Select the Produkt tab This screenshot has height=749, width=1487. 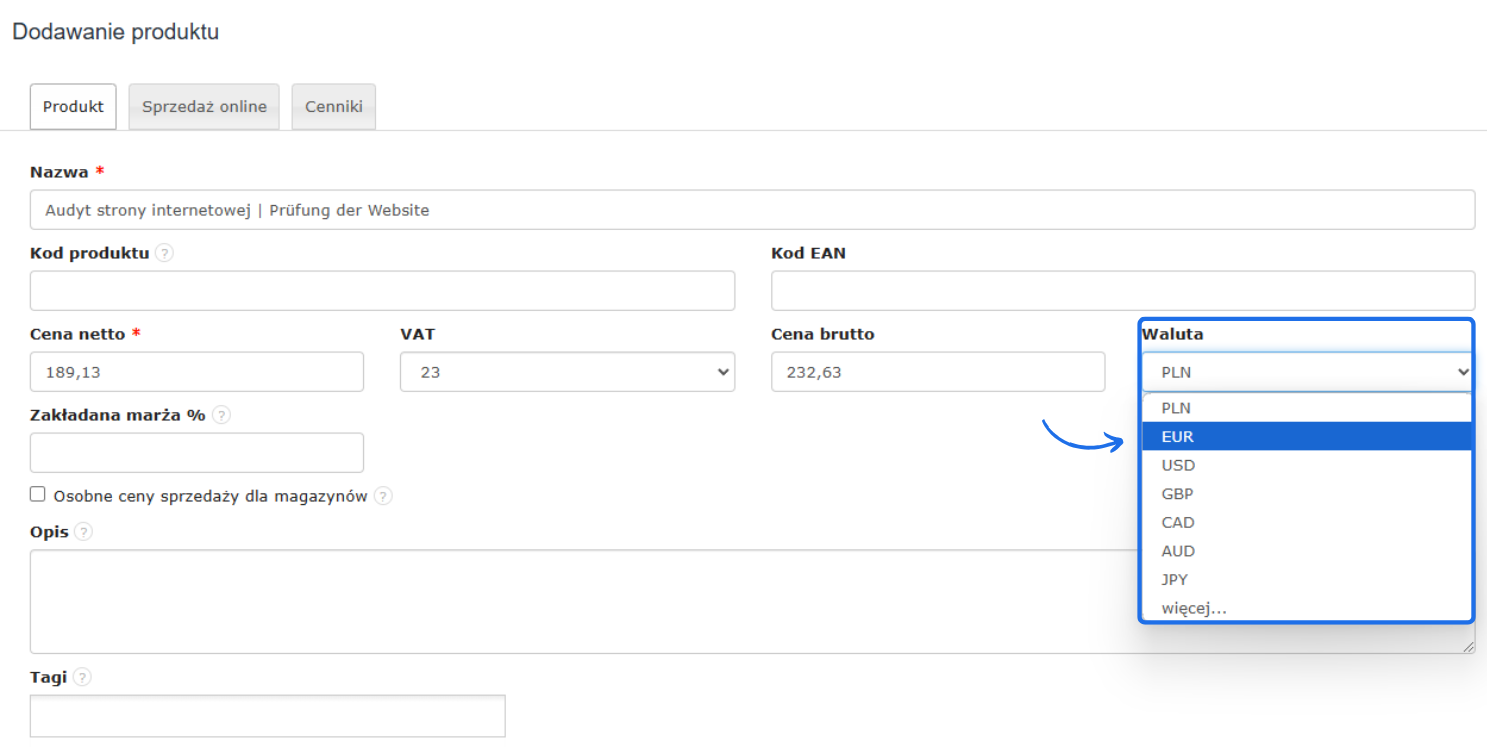73,107
